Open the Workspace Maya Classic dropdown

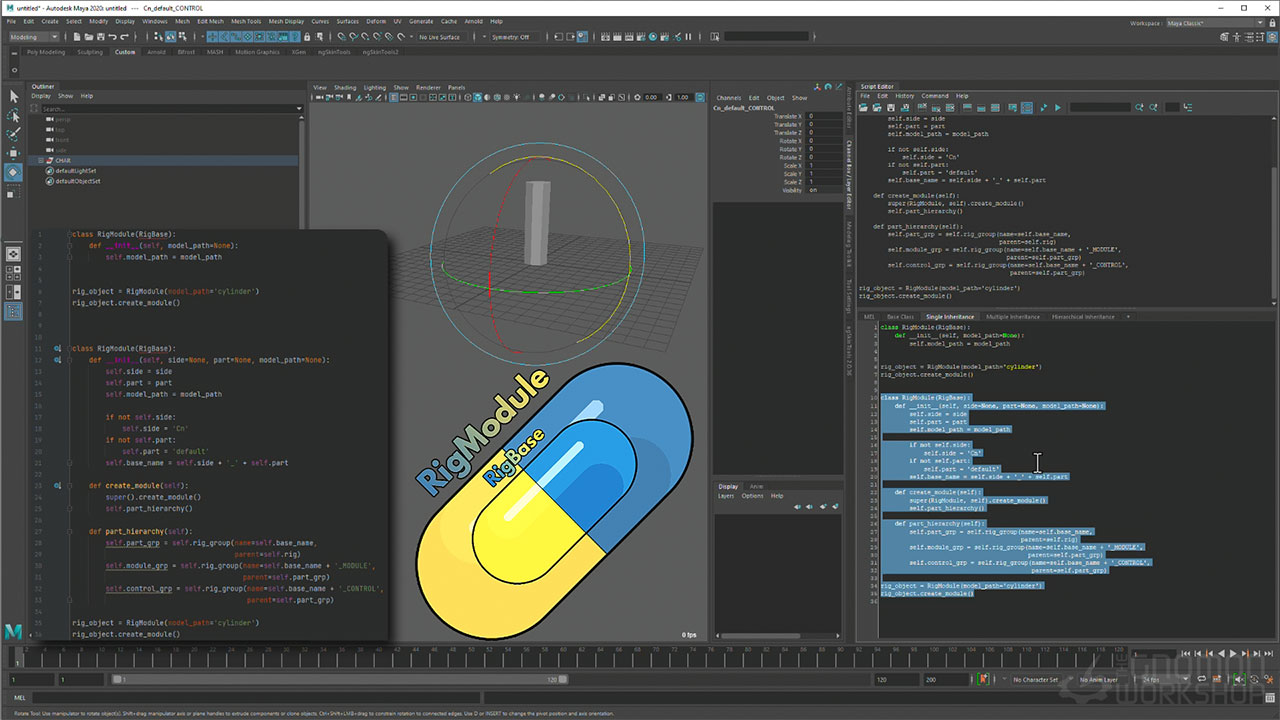(x=1200, y=22)
